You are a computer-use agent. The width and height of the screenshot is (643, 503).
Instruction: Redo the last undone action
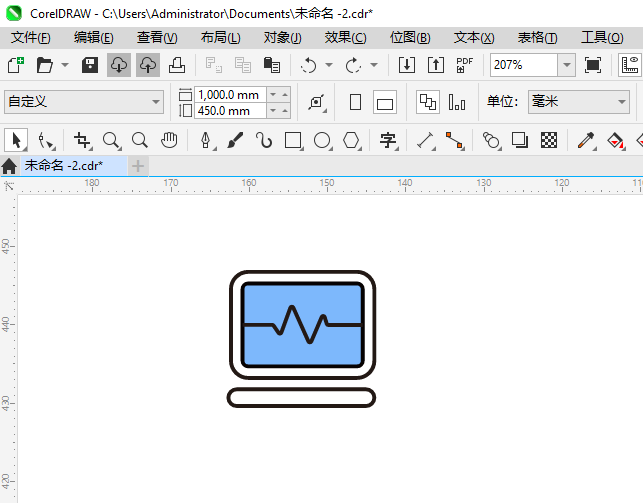coord(353,65)
